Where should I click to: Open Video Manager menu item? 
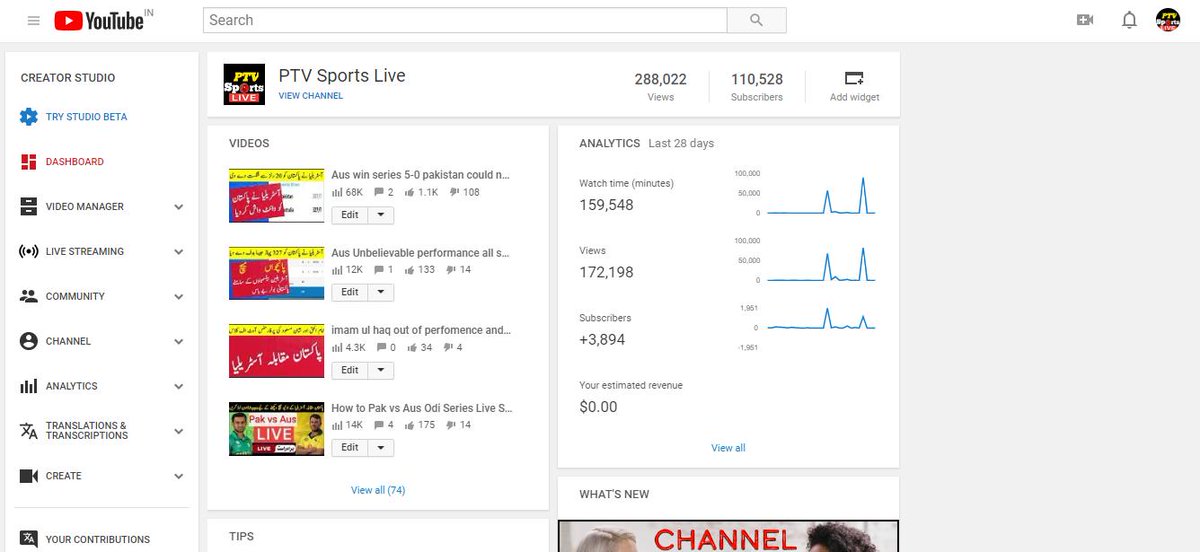pos(85,207)
